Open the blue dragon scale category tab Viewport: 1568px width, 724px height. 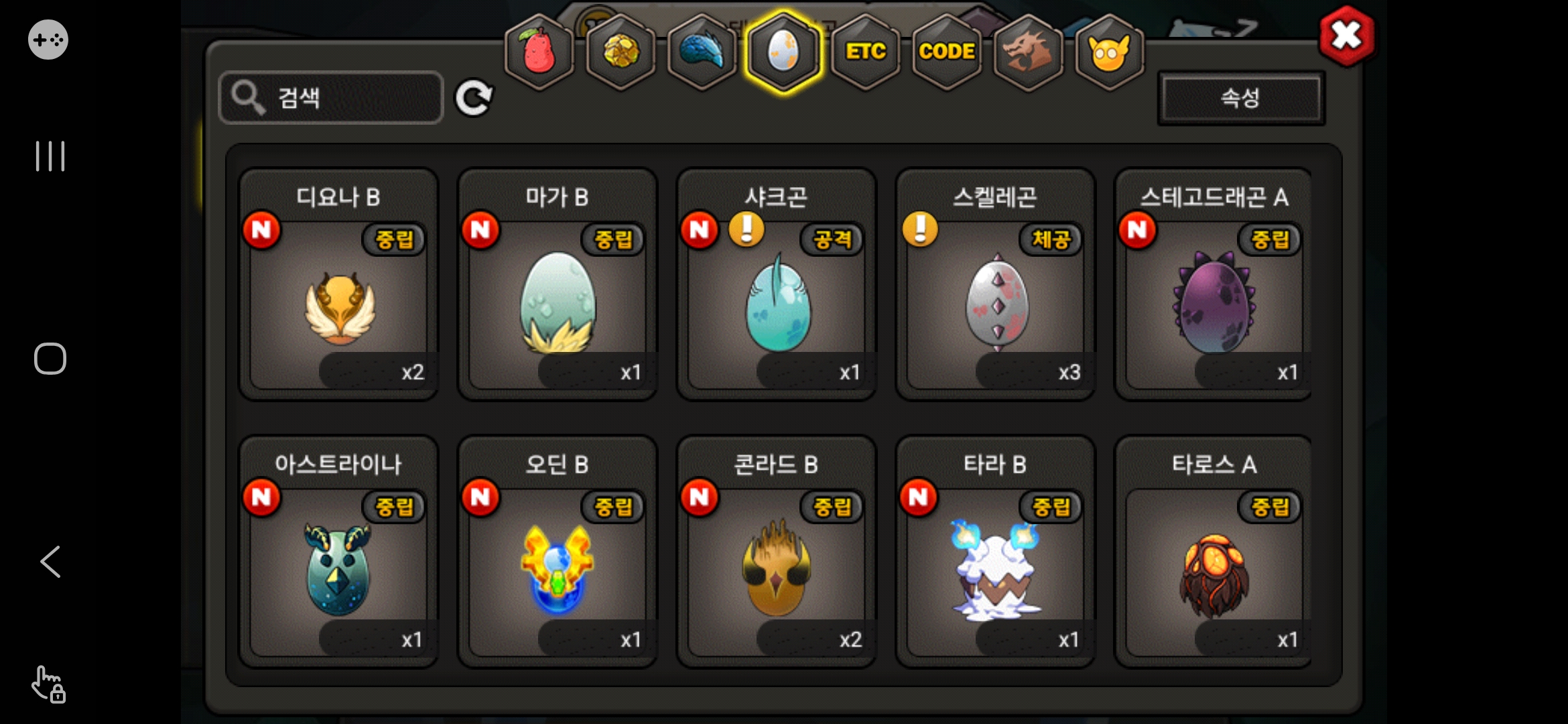[x=702, y=52]
